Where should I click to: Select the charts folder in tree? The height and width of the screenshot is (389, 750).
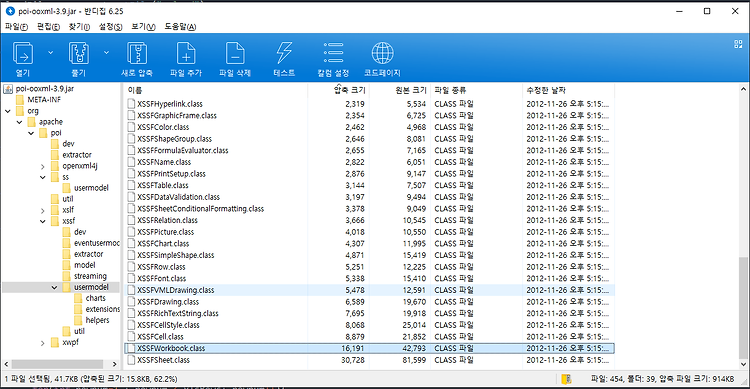[x=96, y=298]
